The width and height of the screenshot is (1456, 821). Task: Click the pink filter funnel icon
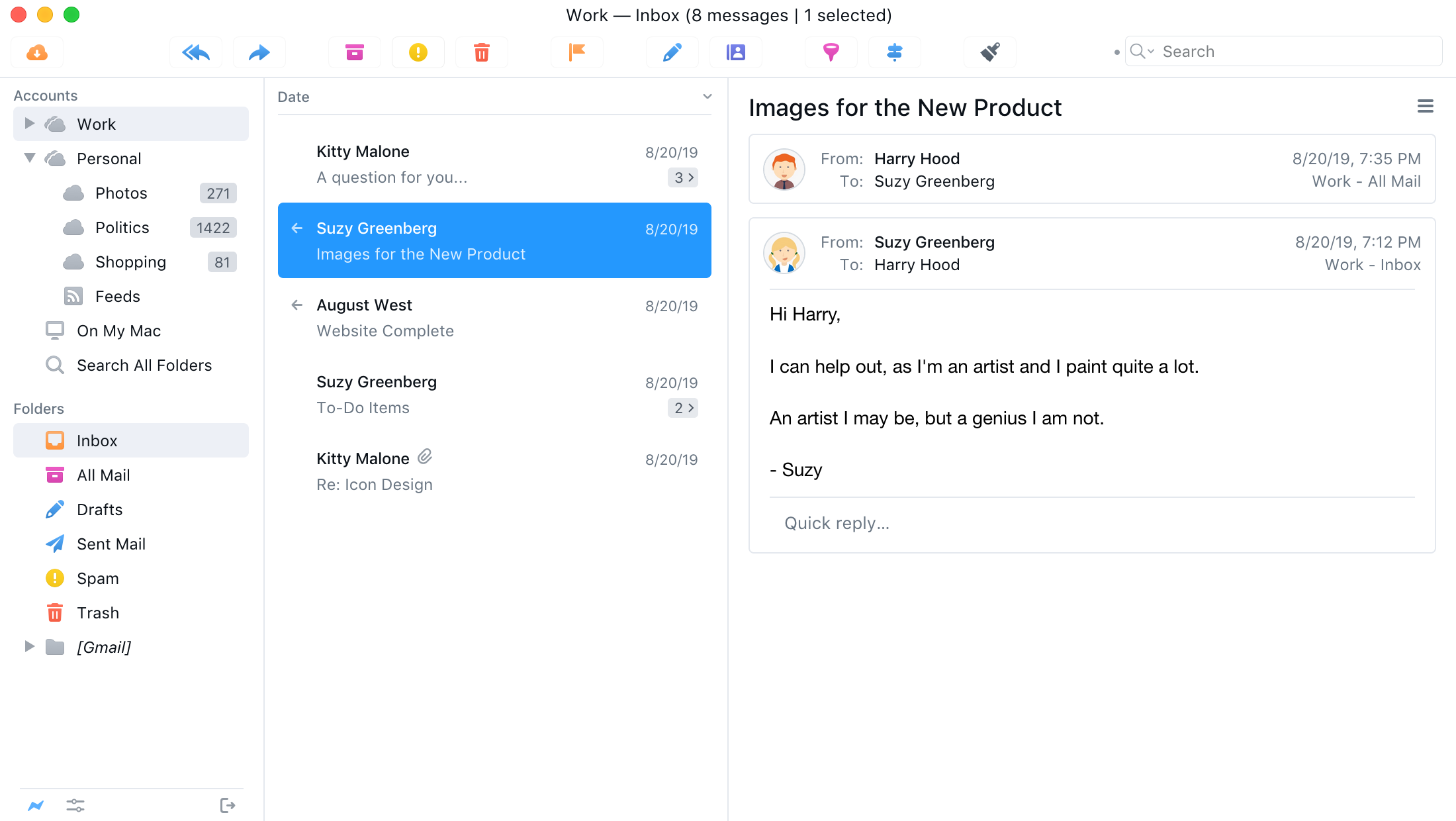tap(831, 52)
